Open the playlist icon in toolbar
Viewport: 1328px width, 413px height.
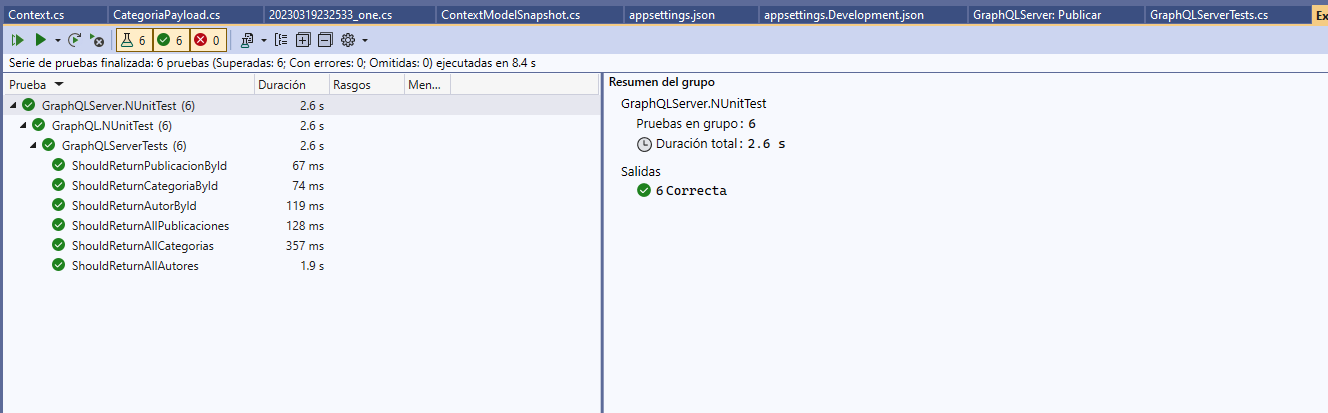click(247, 40)
